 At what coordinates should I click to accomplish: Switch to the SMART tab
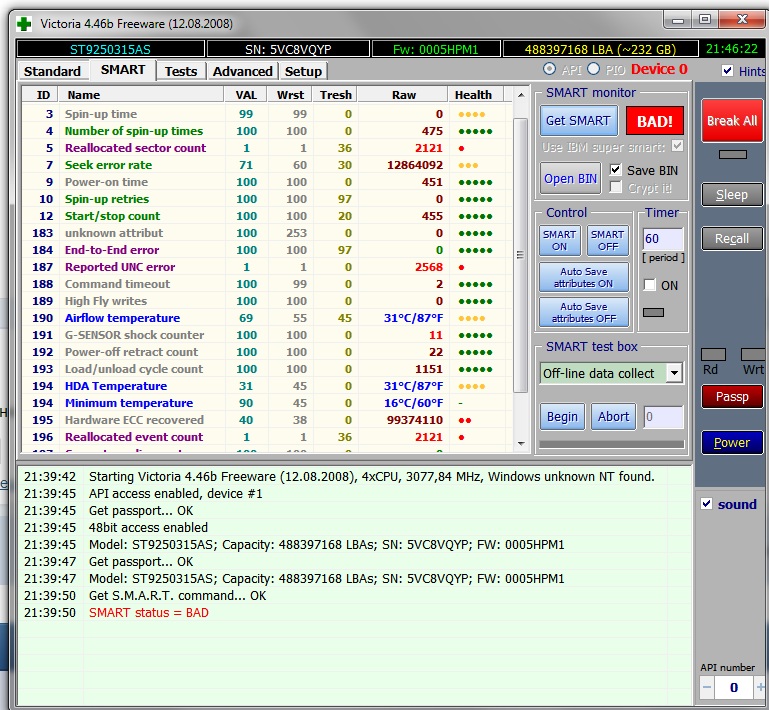point(123,70)
